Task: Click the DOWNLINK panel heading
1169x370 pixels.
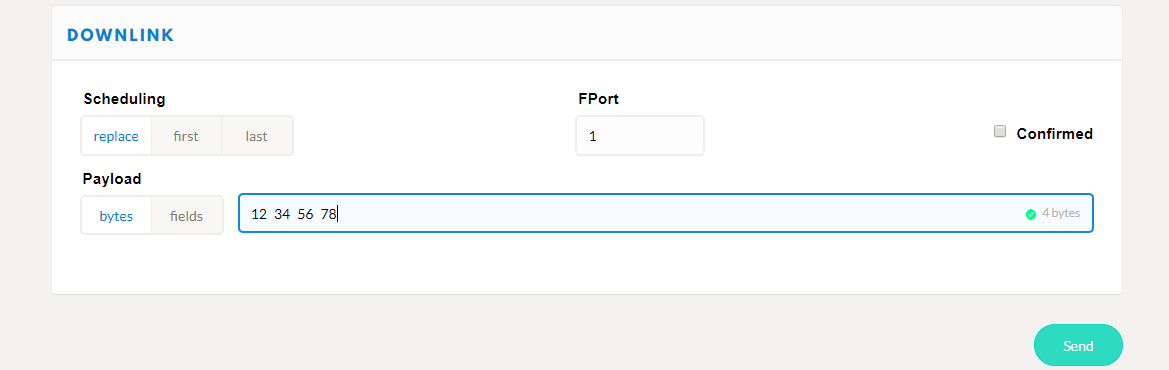Action: click(120, 34)
